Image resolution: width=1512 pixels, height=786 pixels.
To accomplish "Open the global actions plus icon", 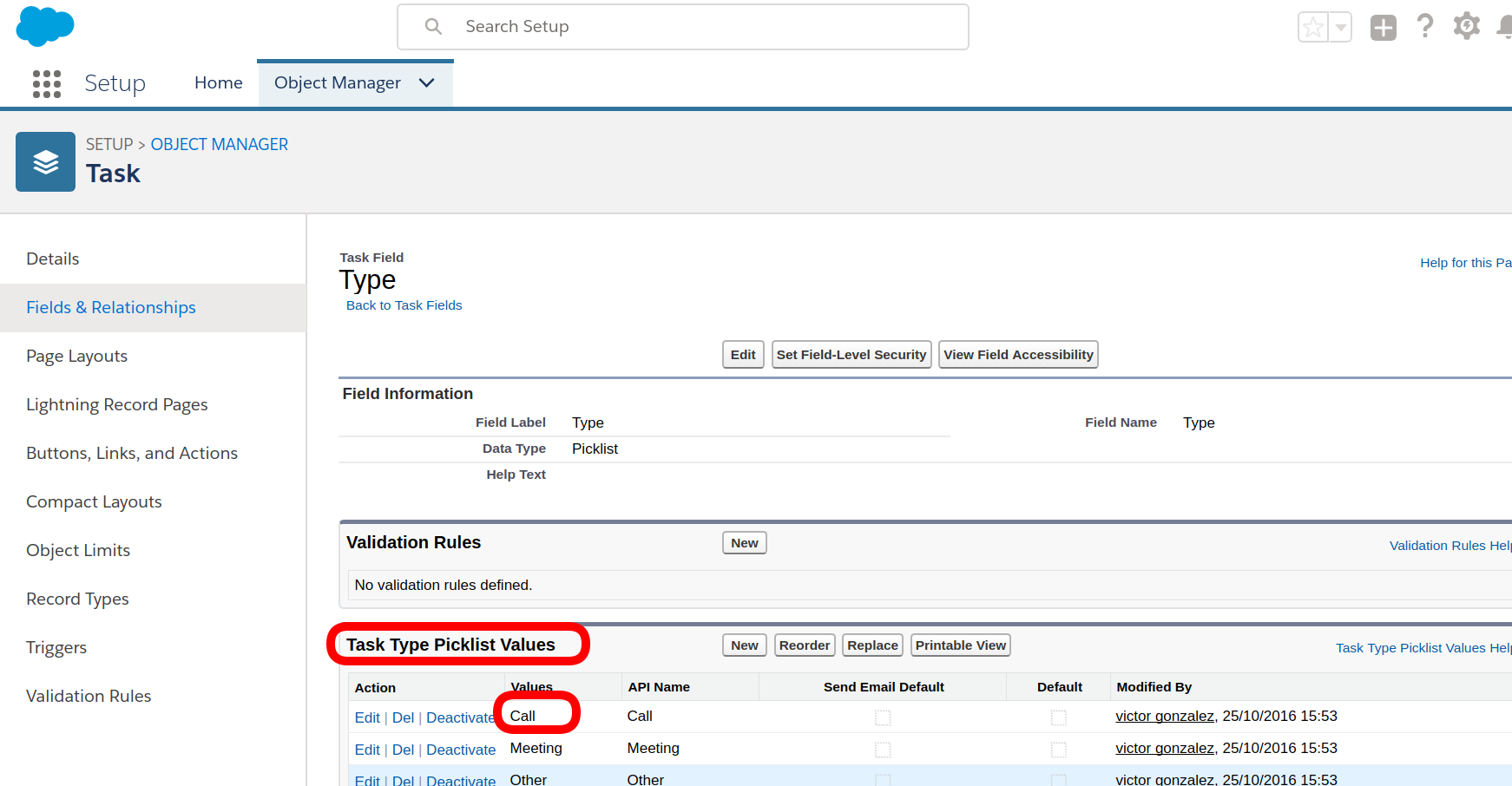I will pos(1383,28).
